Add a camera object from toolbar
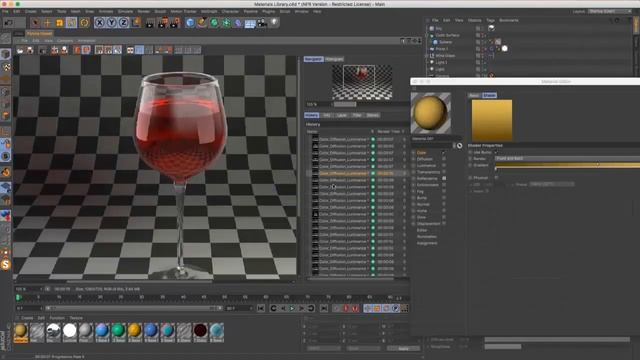The width and height of the screenshot is (640, 360). click(262, 22)
